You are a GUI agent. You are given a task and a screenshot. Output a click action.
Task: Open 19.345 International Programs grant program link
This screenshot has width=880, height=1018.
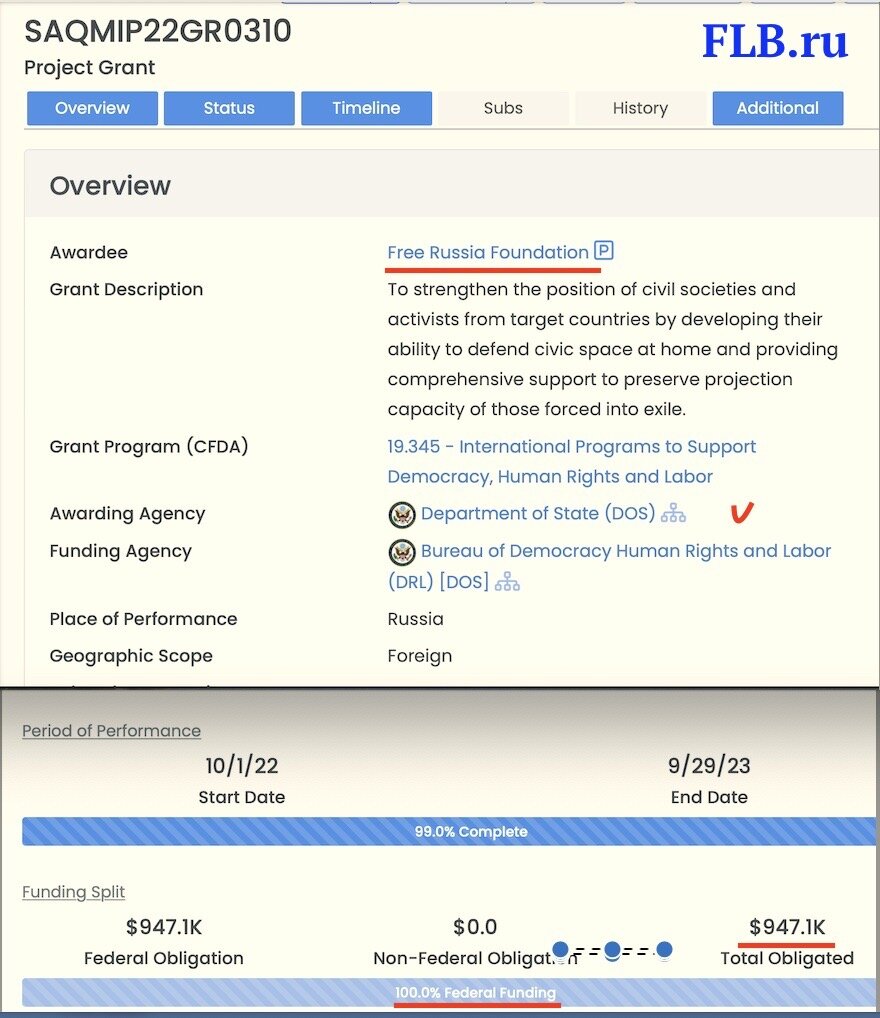(572, 462)
